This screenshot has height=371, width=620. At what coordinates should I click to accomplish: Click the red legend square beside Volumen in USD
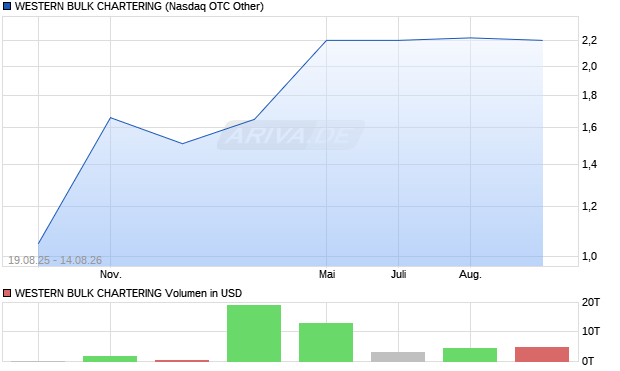click(7, 293)
